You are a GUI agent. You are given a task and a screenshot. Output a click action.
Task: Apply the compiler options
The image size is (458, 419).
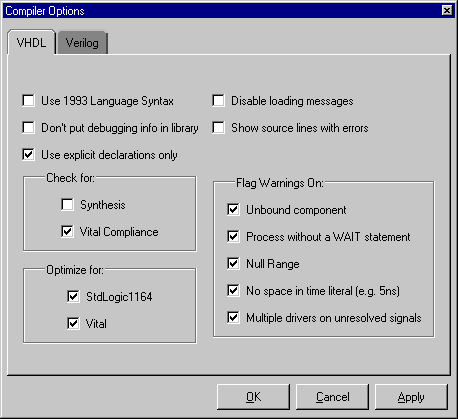(x=411, y=397)
